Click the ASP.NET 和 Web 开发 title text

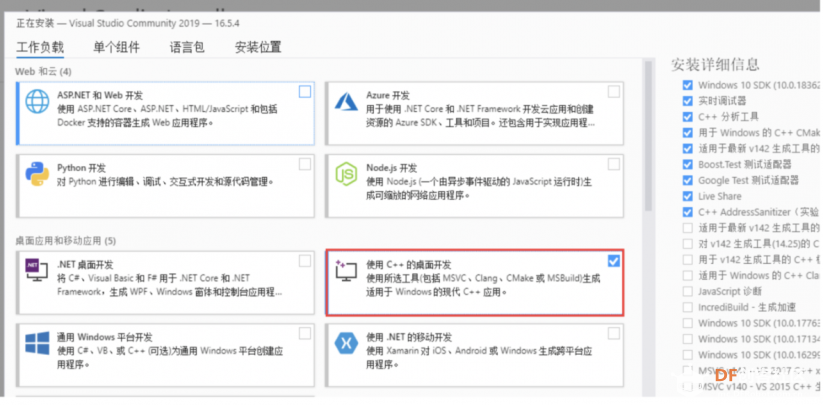click(100, 95)
